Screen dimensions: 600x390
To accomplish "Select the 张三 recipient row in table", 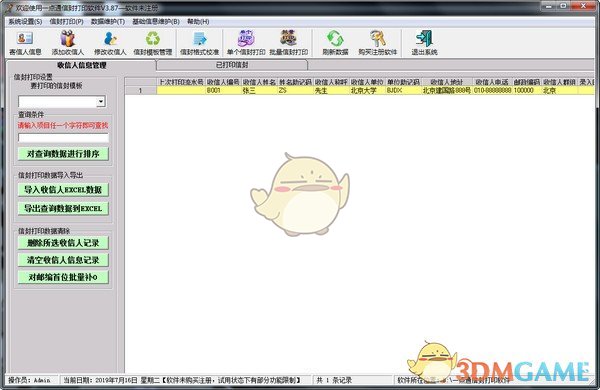I will (360, 91).
